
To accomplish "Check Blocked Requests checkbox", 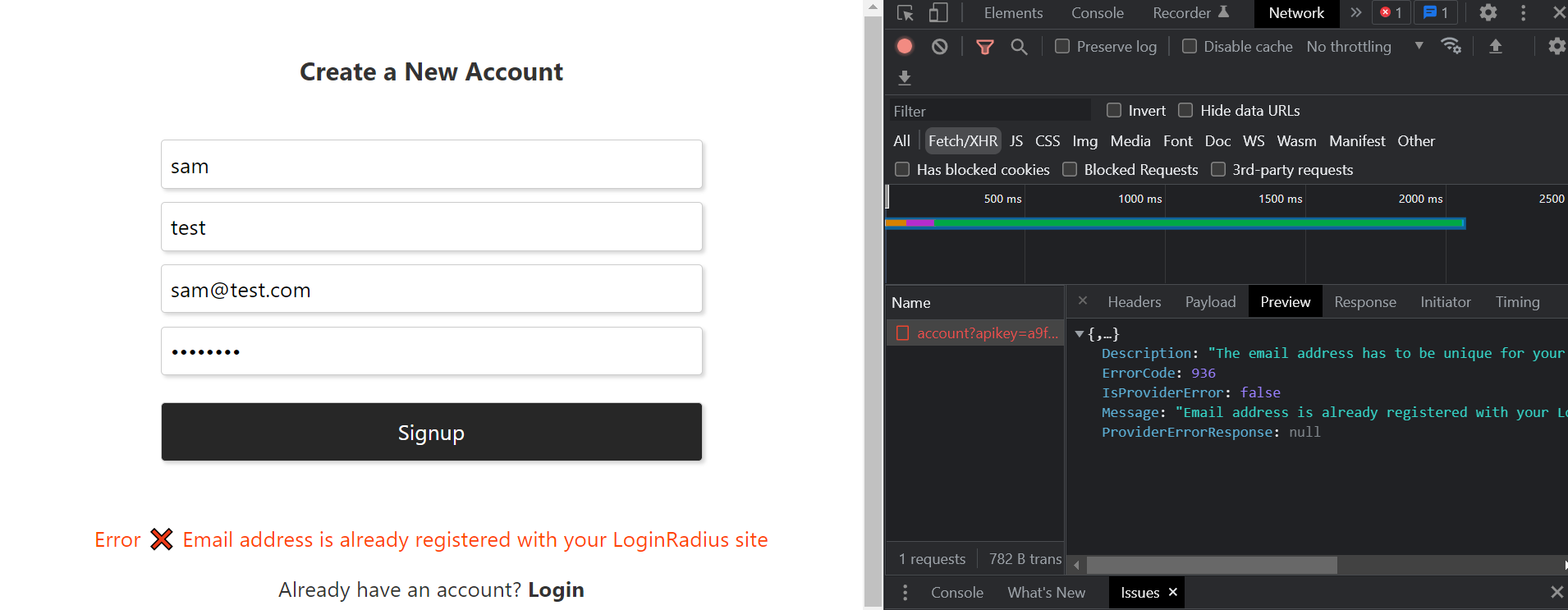I will [1070, 169].
